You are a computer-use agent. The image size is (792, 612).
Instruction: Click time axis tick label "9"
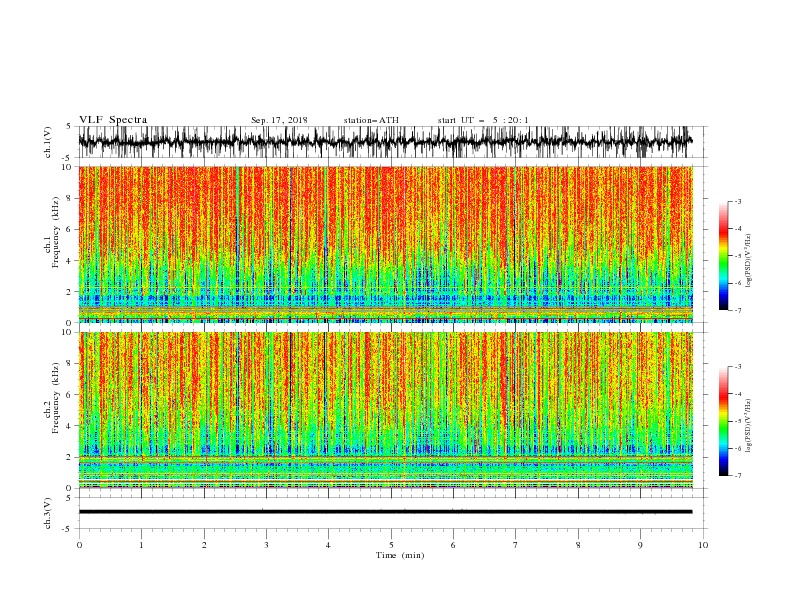[x=640, y=545]
